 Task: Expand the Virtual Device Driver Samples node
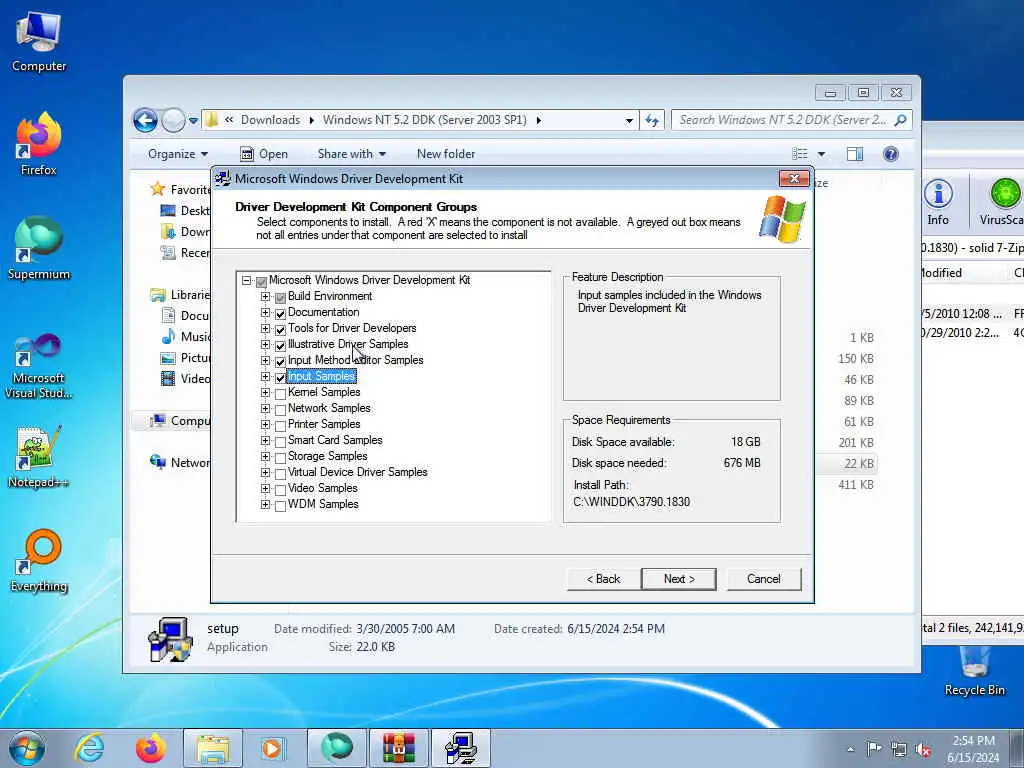(265, 472)
